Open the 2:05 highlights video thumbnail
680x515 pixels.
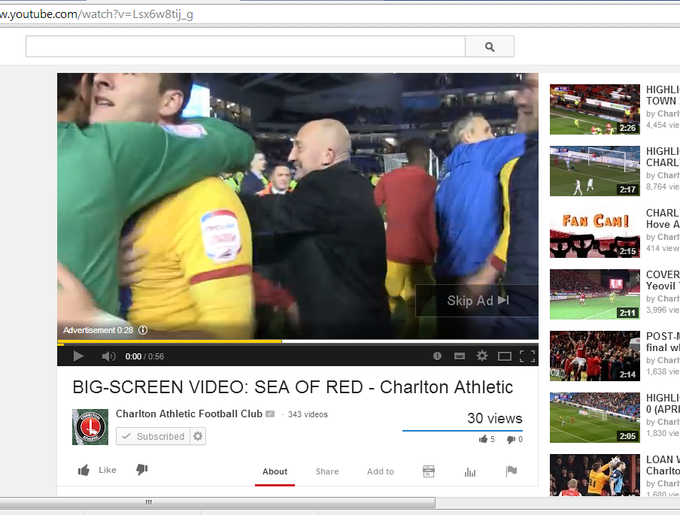[x=595, y=417]
